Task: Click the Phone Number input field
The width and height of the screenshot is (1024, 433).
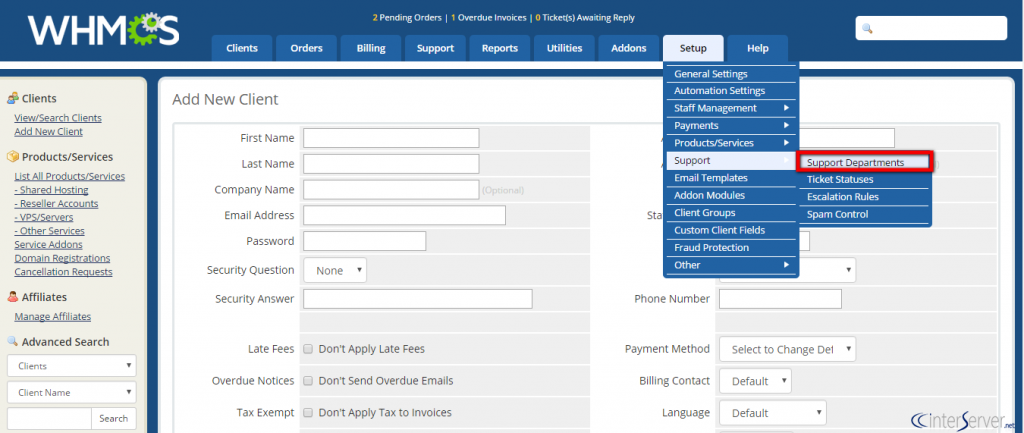Action: [780, 299]
